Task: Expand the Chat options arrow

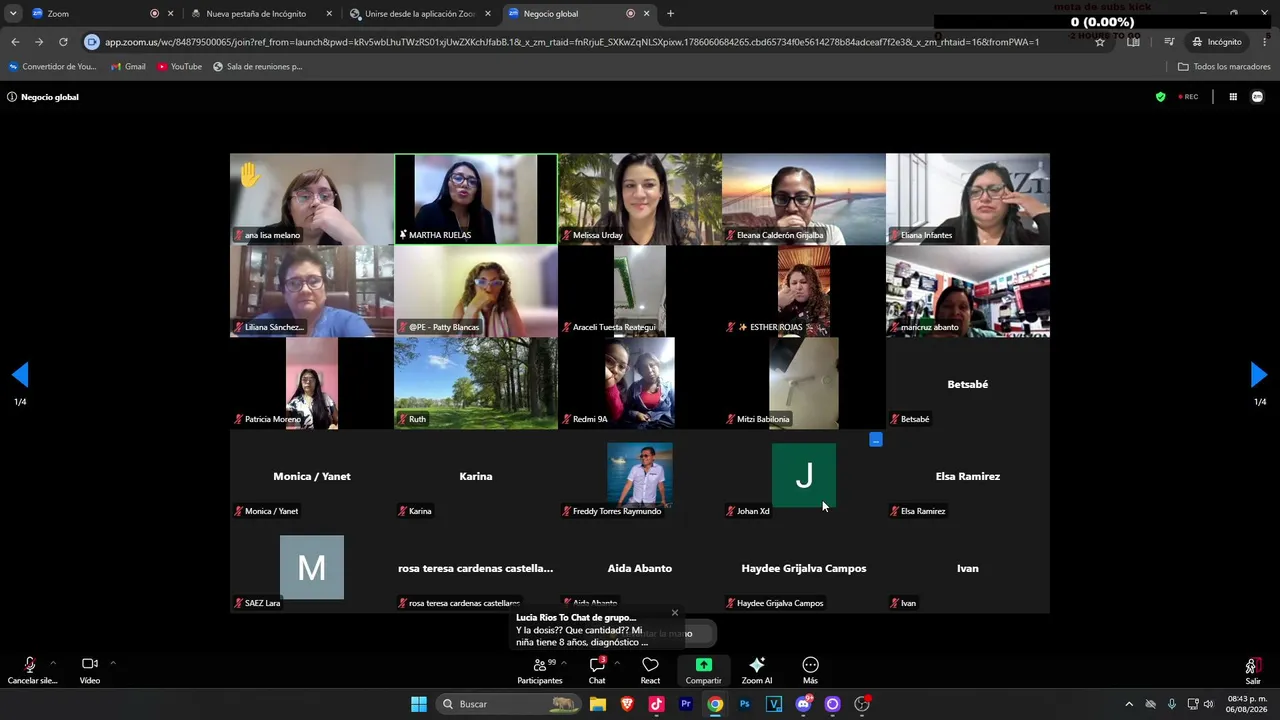Action: point(617,662)
